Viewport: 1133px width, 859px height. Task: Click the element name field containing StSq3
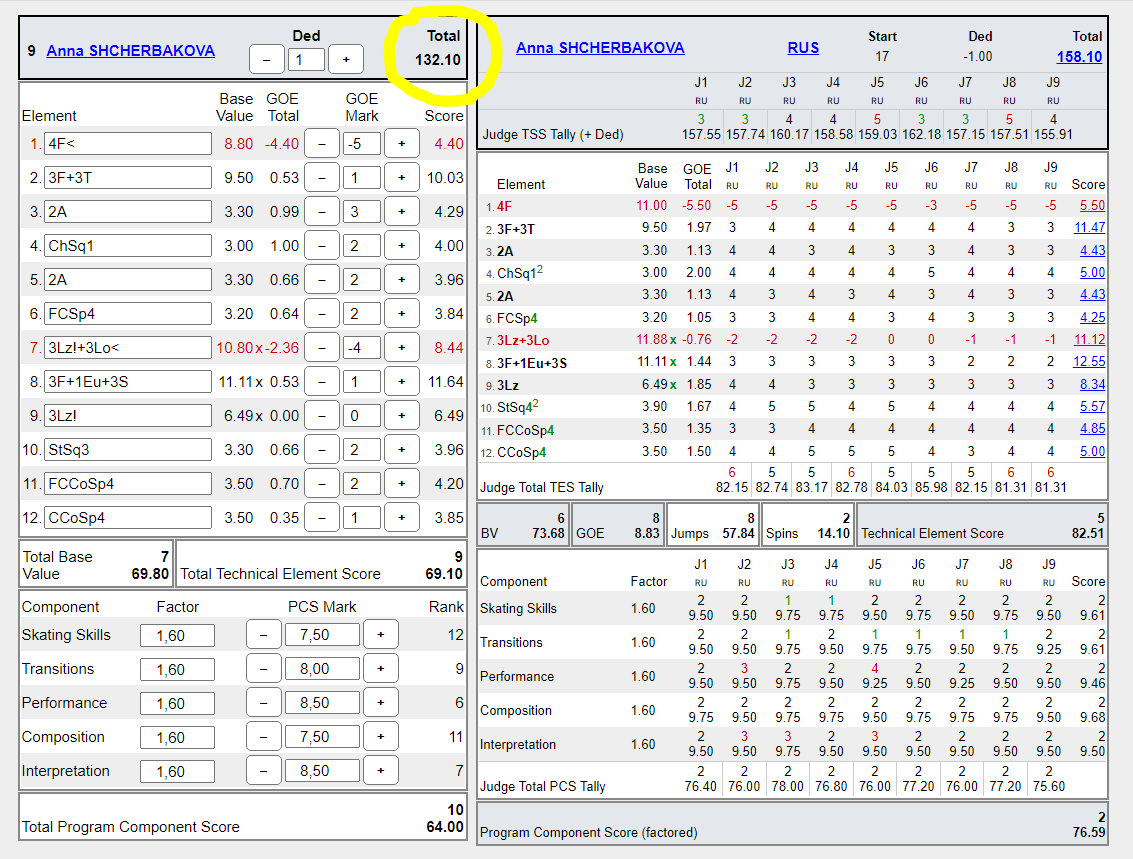coord(128,450)
